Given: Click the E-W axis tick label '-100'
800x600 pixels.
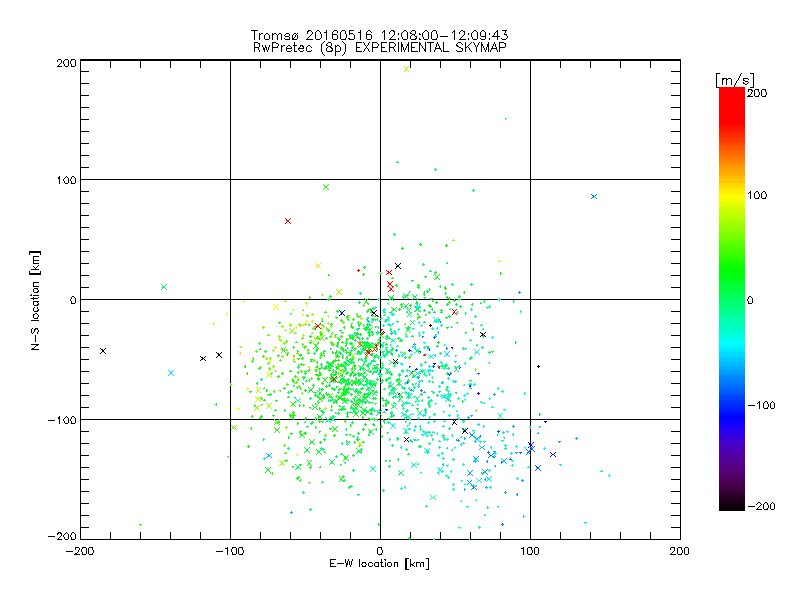Looking at the screenshot, I should point(230,551).
